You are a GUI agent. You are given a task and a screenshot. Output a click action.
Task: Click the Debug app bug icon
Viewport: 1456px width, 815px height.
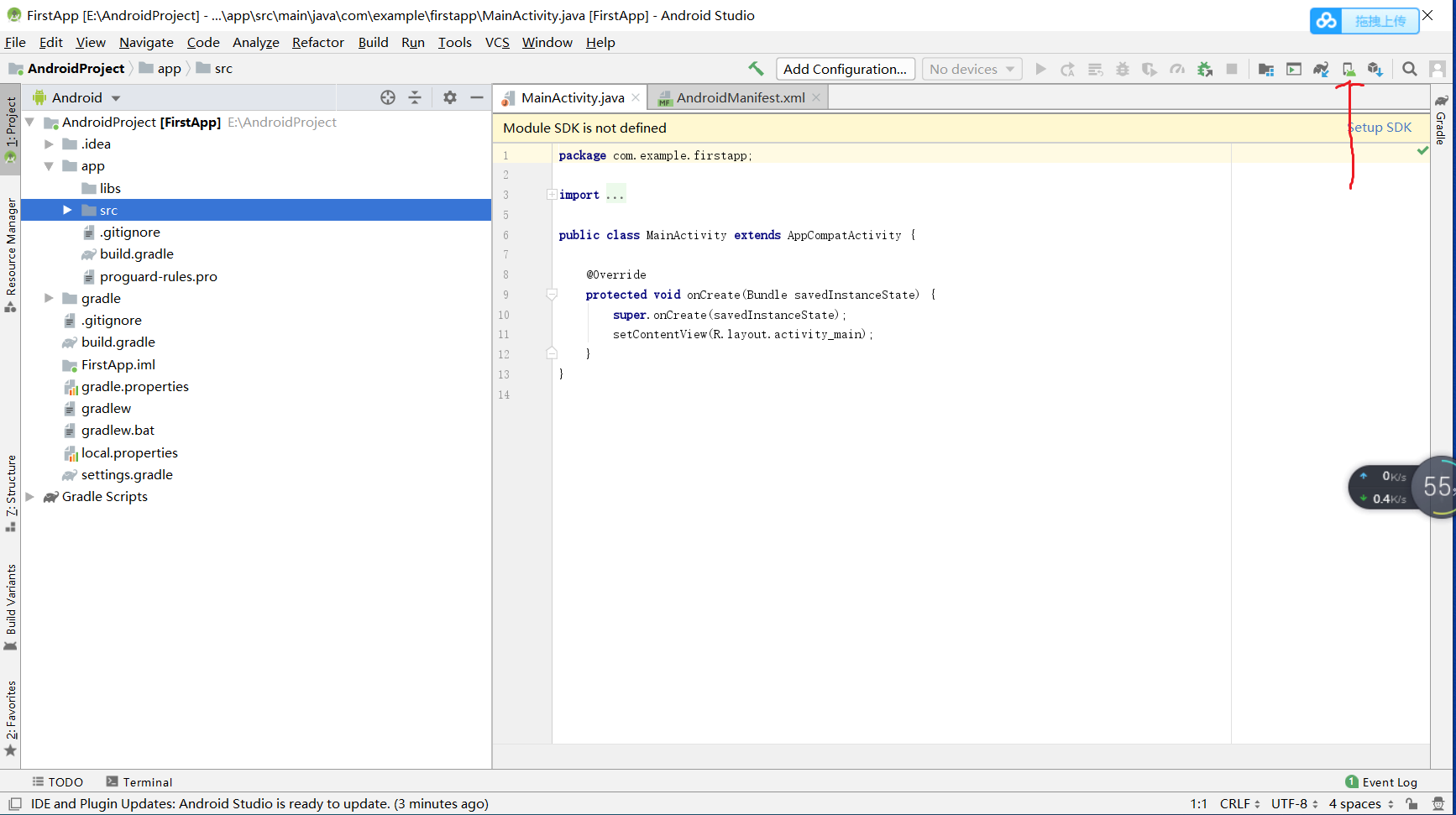click(1123, 69)
